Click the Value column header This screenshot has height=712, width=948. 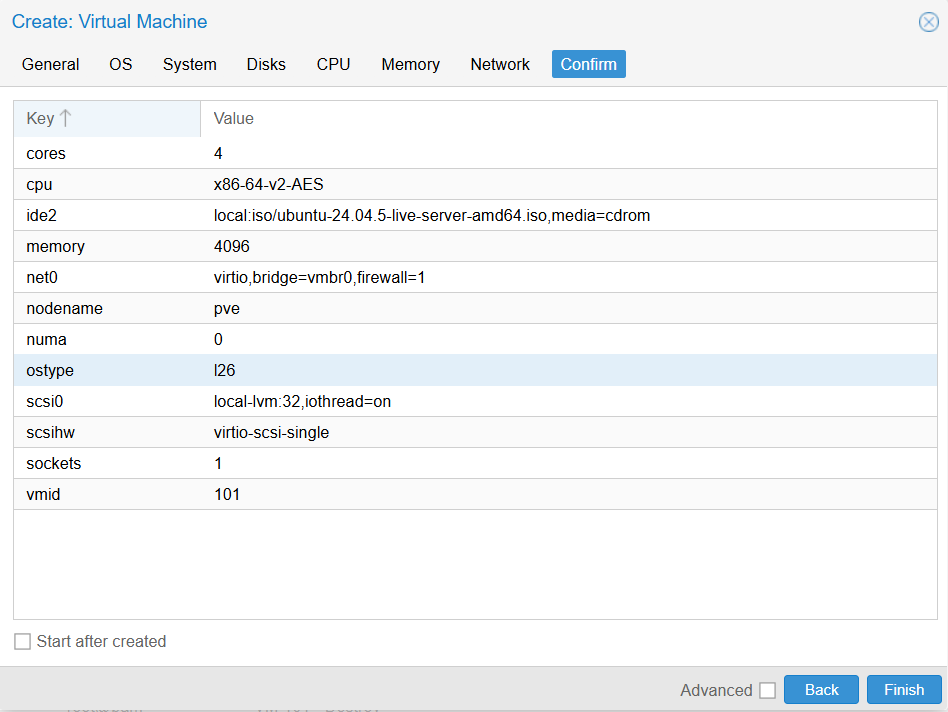(568, 118)
